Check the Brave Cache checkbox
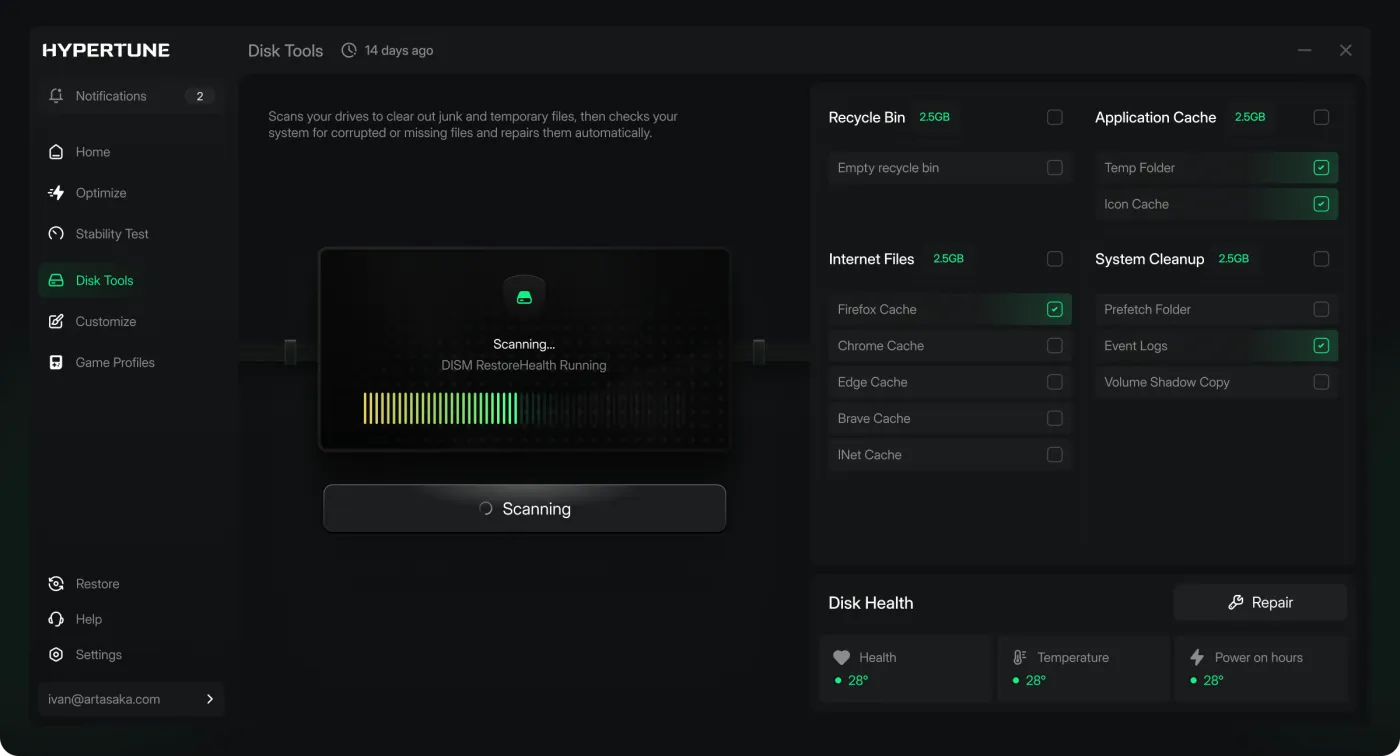Screen dimensions: 1400x756 (1055, 418)
